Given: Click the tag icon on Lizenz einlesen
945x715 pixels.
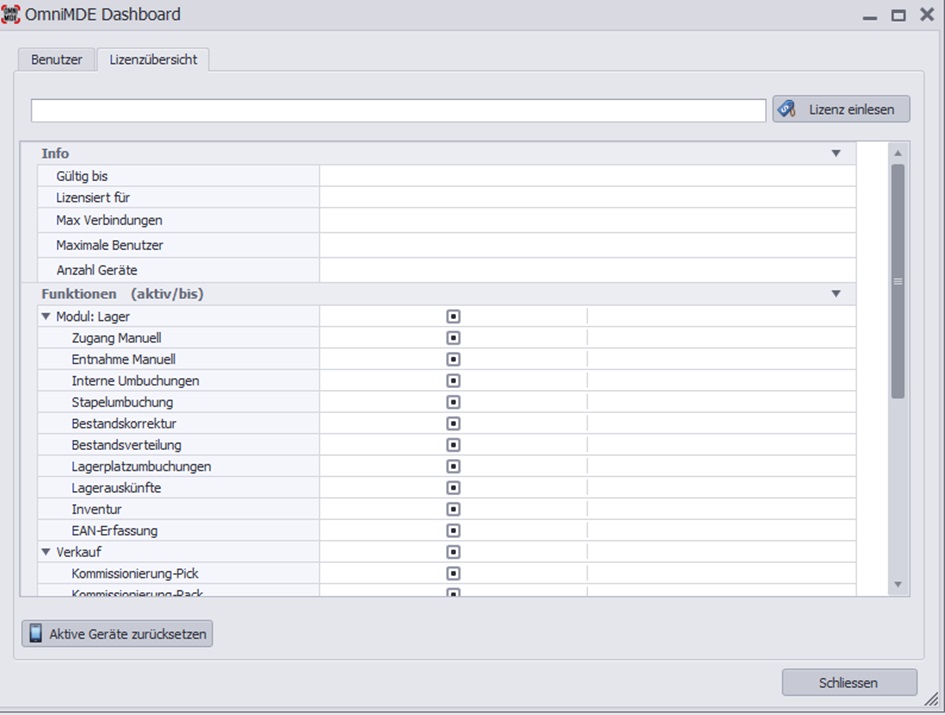Looking at the screenshot, I should tap(787, 109).
